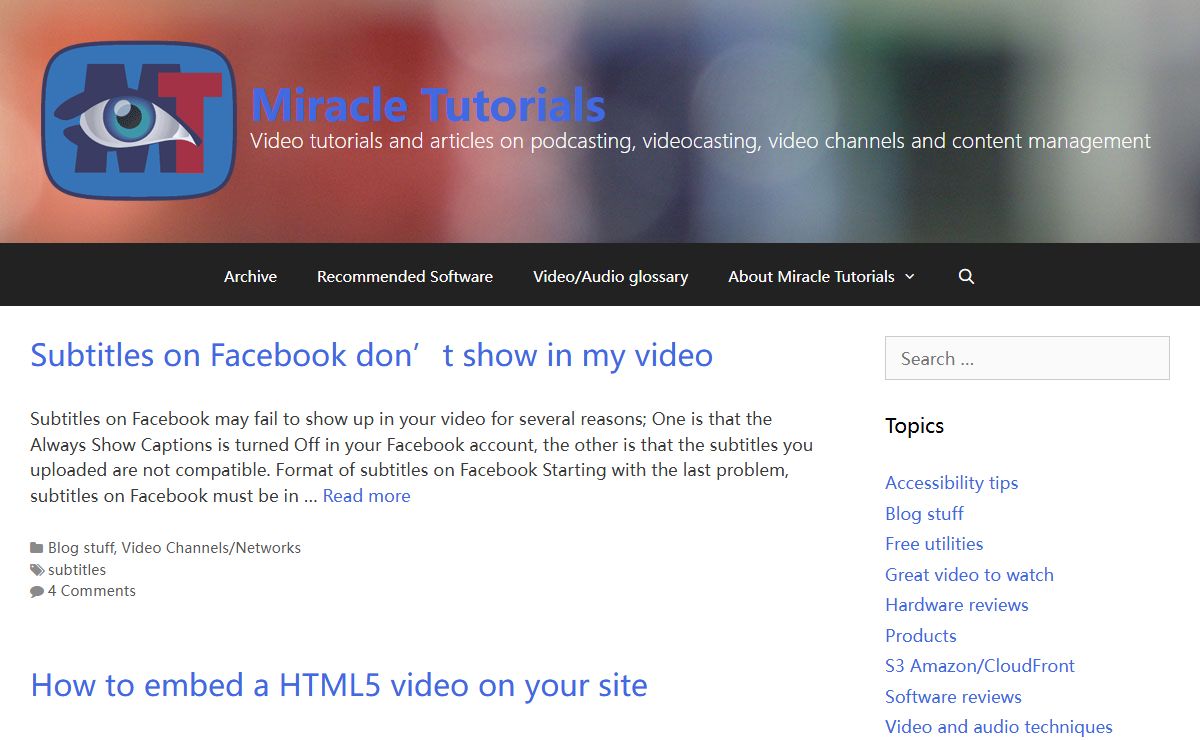Open Great video to watch topic

click(969, 575)
